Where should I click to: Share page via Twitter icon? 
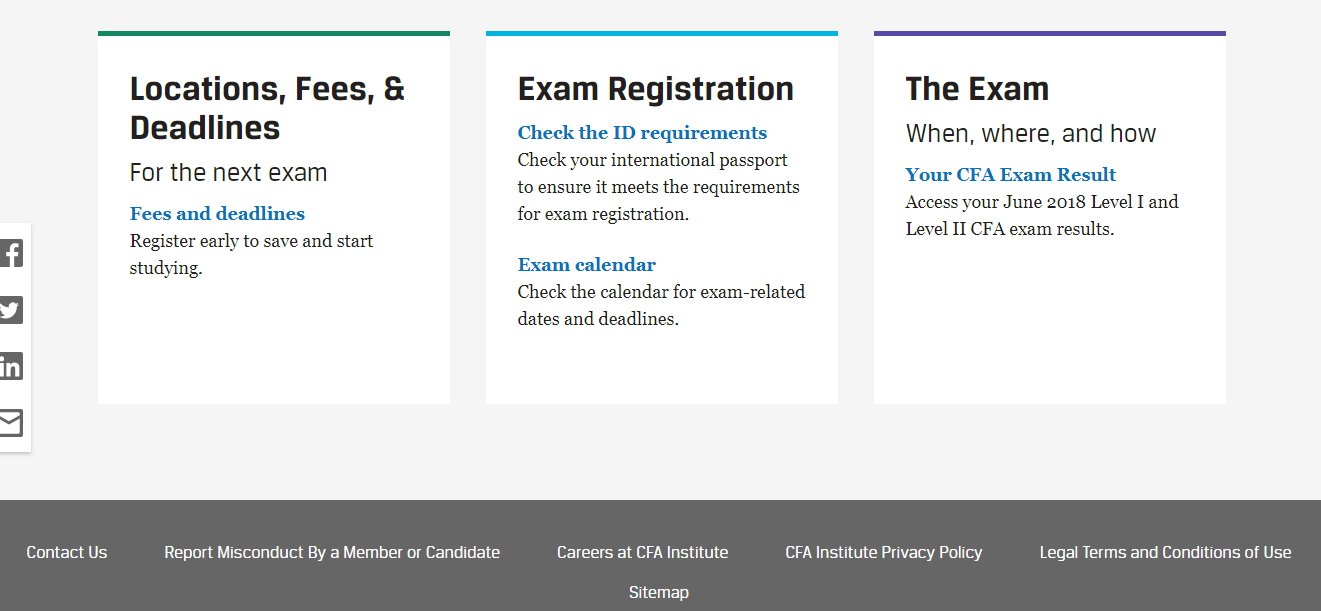click(x=11, y=310)
